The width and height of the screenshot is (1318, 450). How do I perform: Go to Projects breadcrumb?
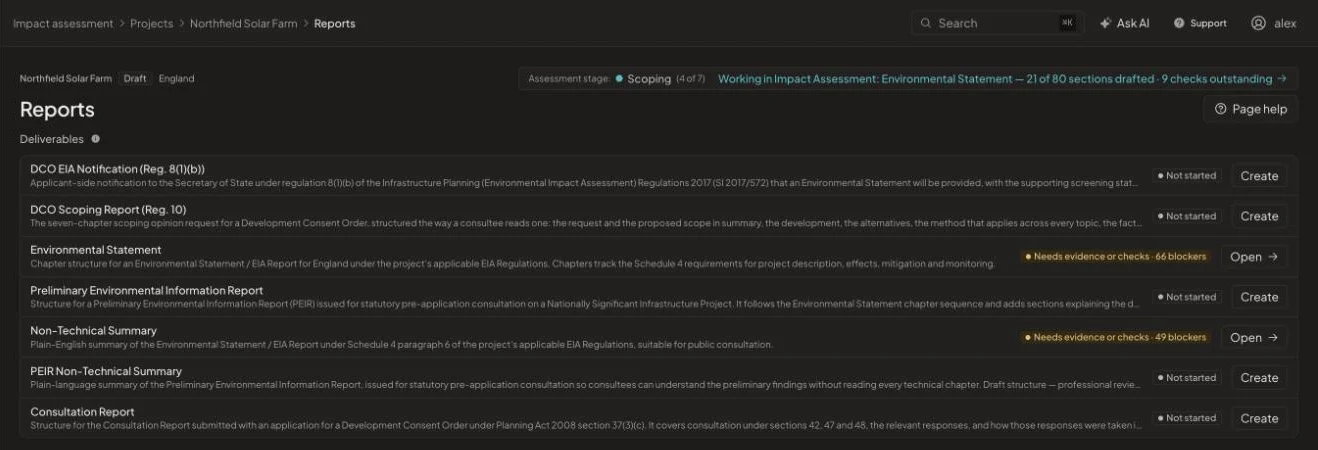[x=151, y=23]
